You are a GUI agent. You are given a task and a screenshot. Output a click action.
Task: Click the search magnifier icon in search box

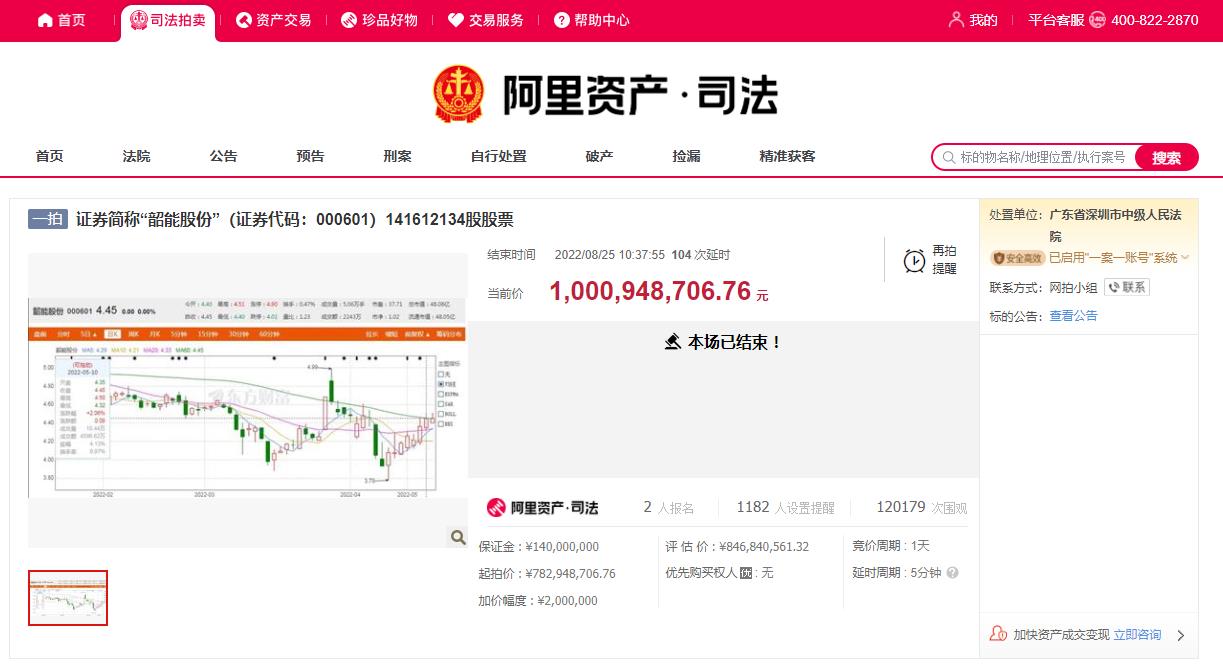(947, 157)
